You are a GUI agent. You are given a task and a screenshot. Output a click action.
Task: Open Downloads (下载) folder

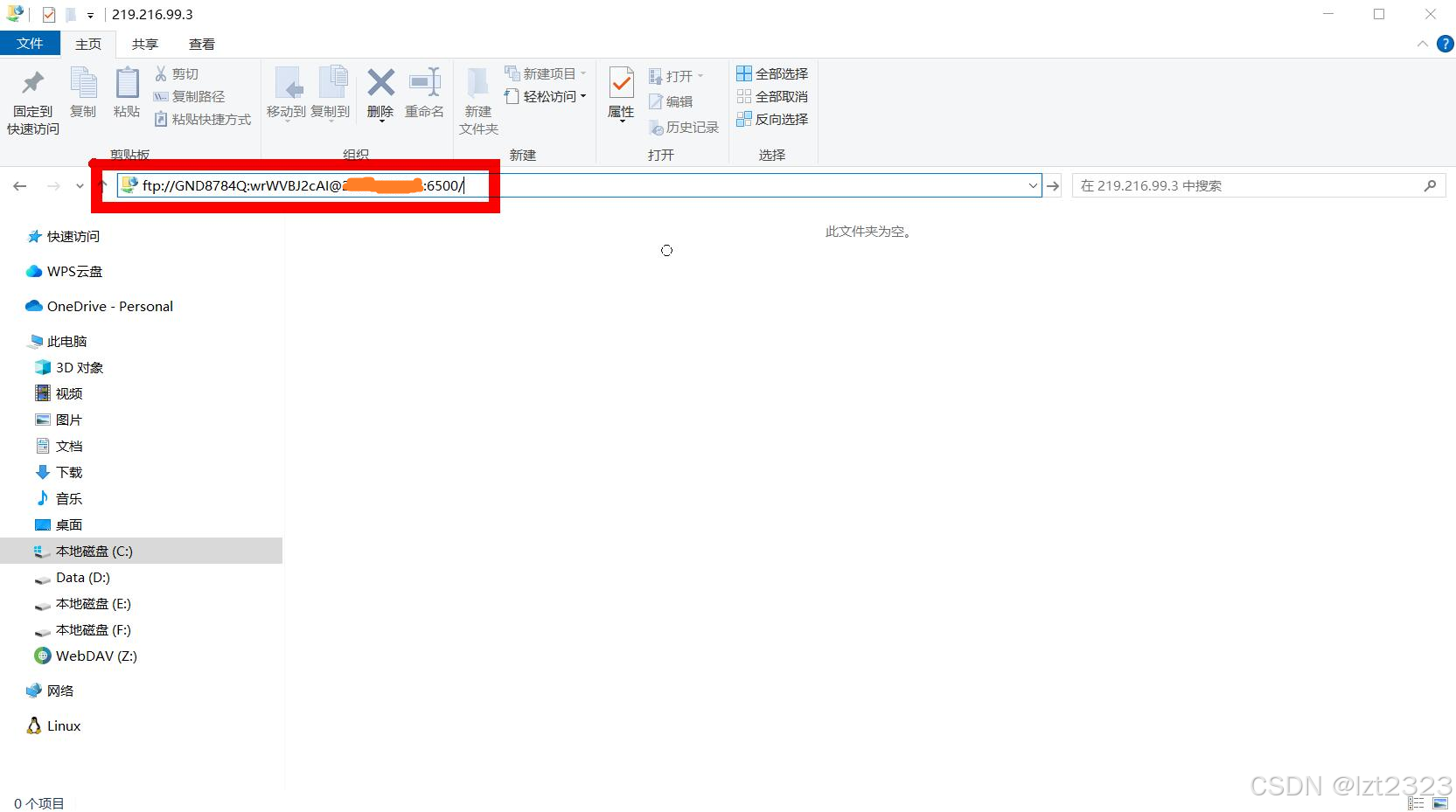click(59, 472)
